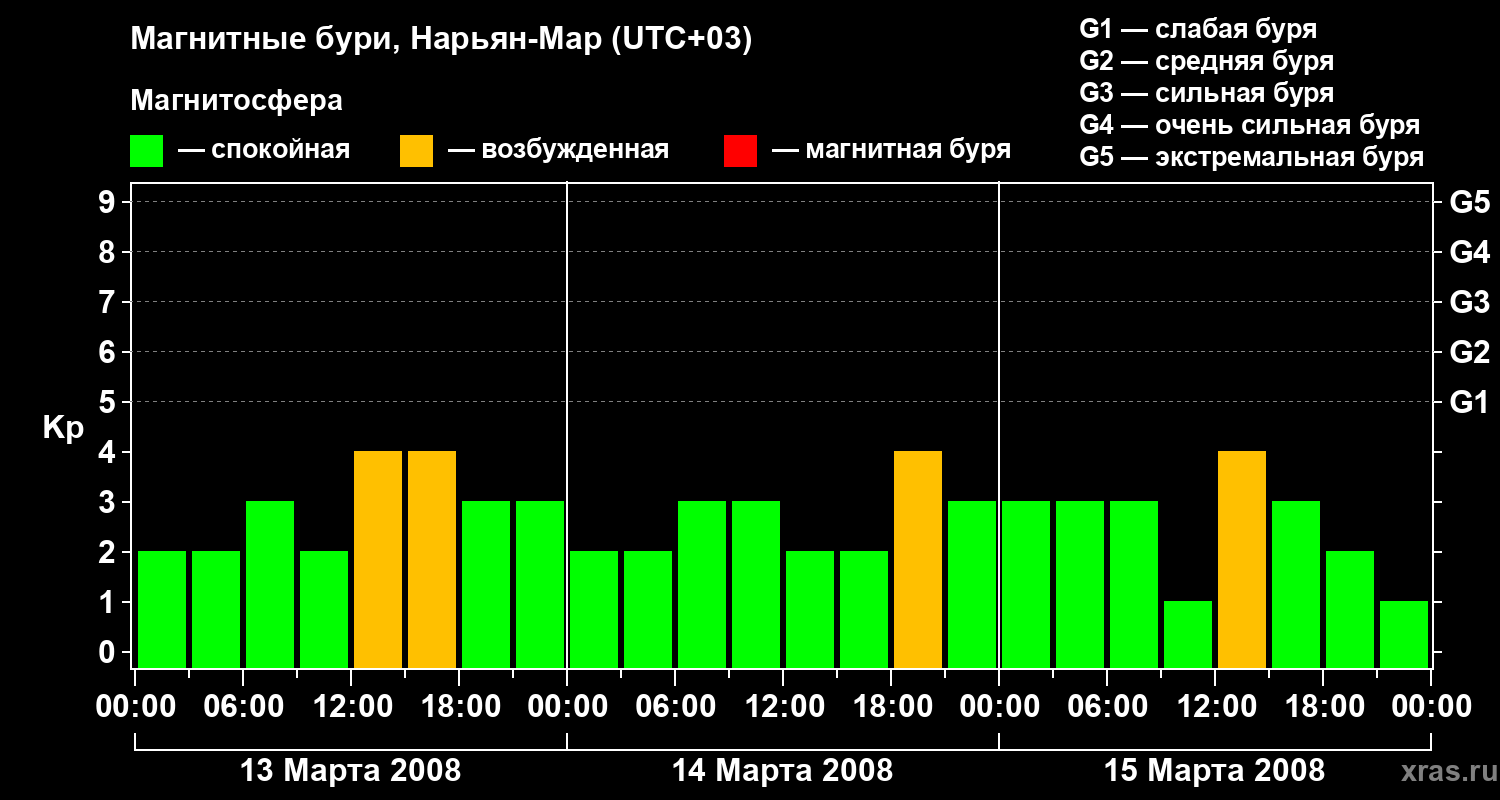This screenshot has width=1500, height=800.
Task: Click the yellow 12:00–15:00 bar on 13 March
Action: pyautogui.click(x=378, y=559)
